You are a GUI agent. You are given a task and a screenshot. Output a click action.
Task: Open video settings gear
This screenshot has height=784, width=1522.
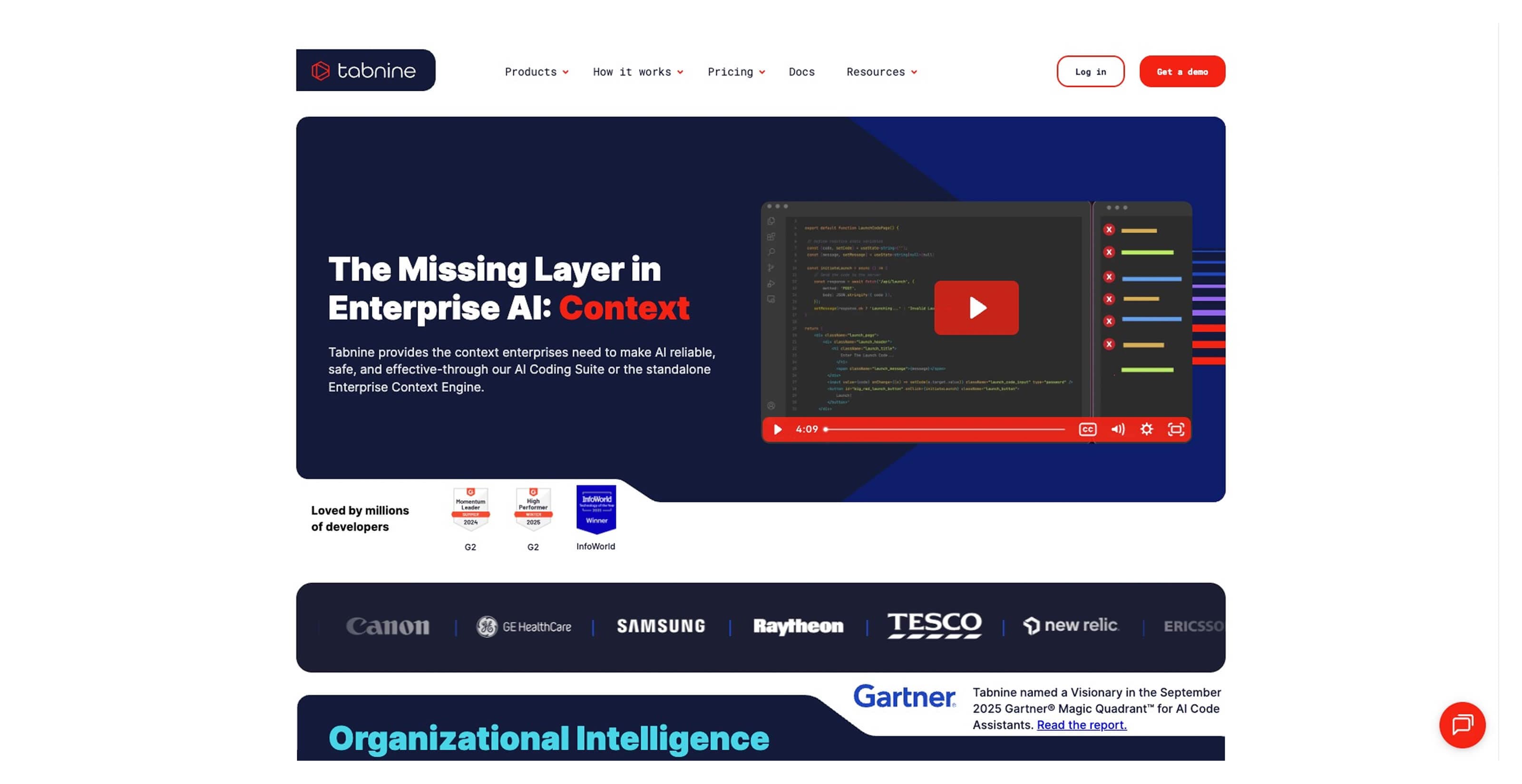click(1146, 429)
